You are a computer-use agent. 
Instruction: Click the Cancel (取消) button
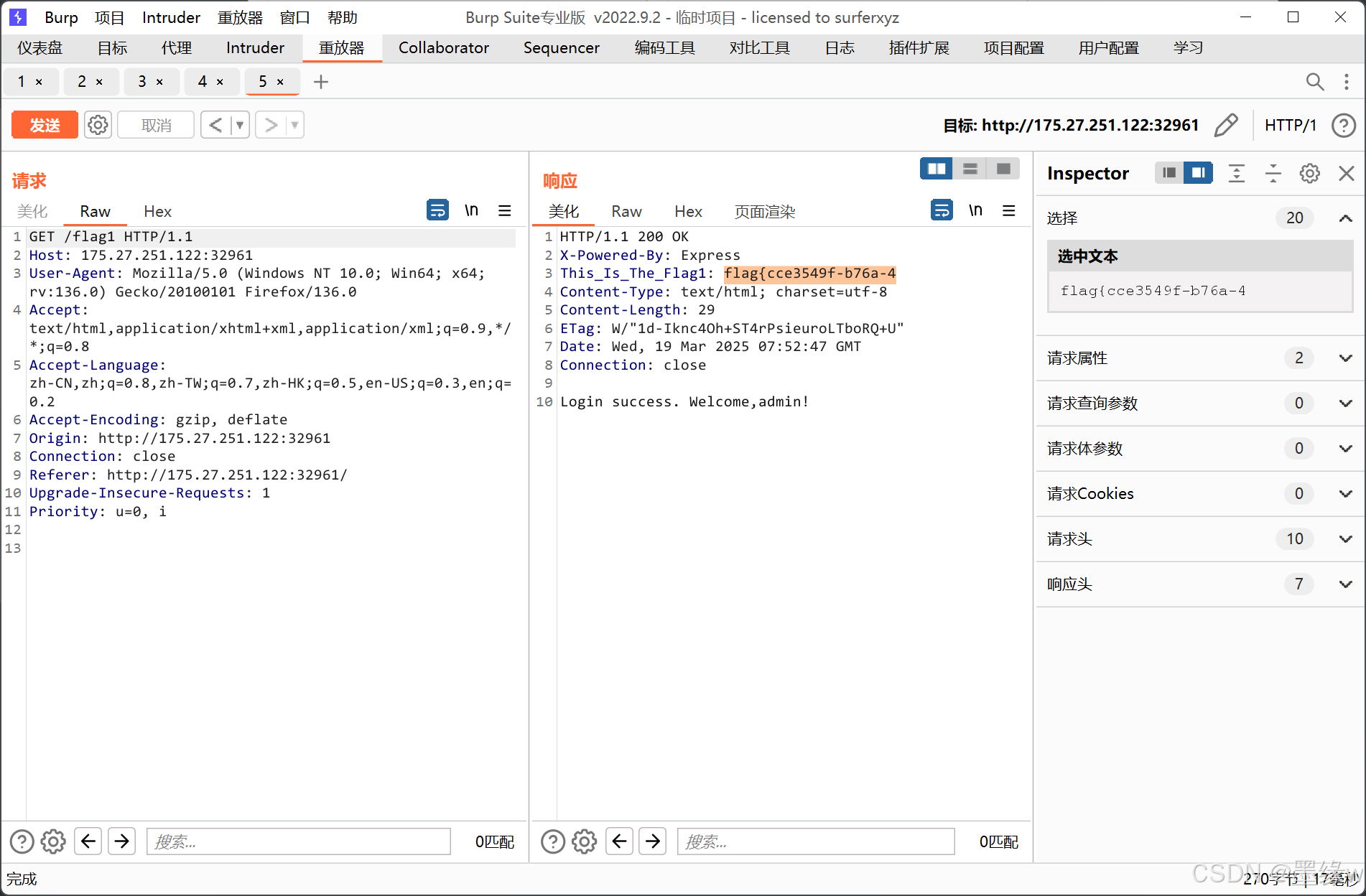pyautogui.click(x=156, y=125)
